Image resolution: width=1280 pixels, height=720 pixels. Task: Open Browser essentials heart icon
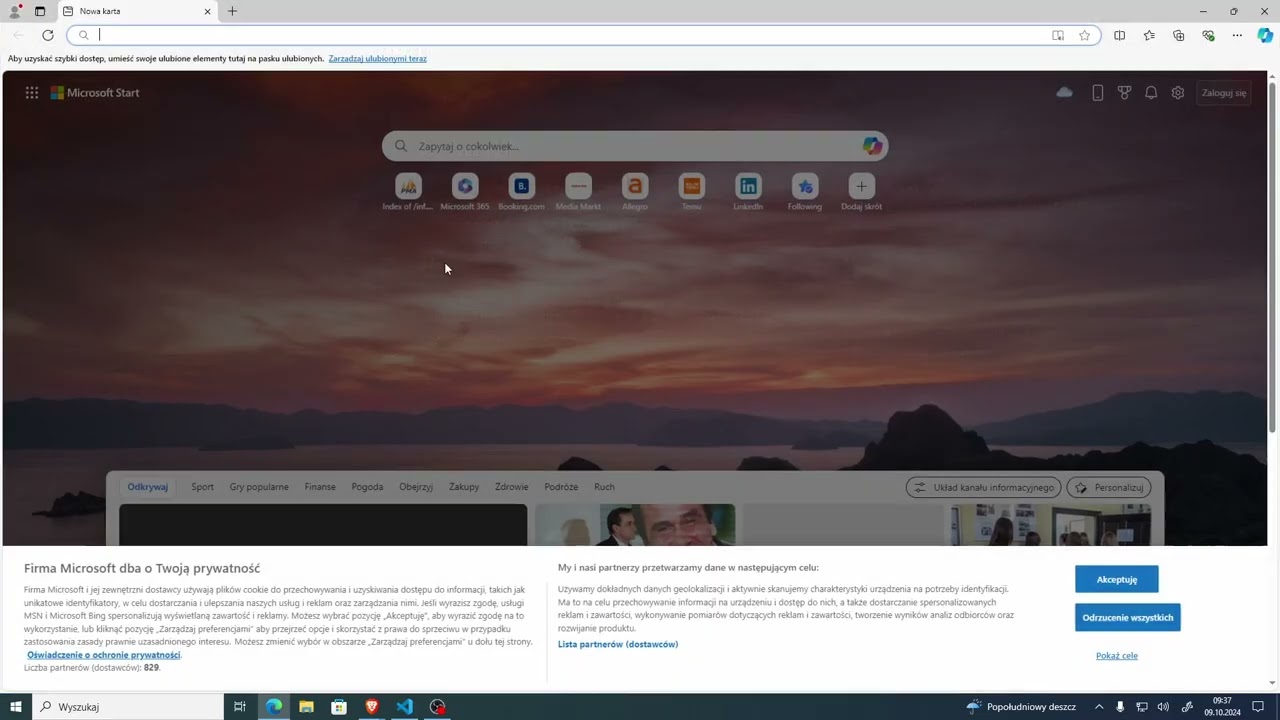1208,35
